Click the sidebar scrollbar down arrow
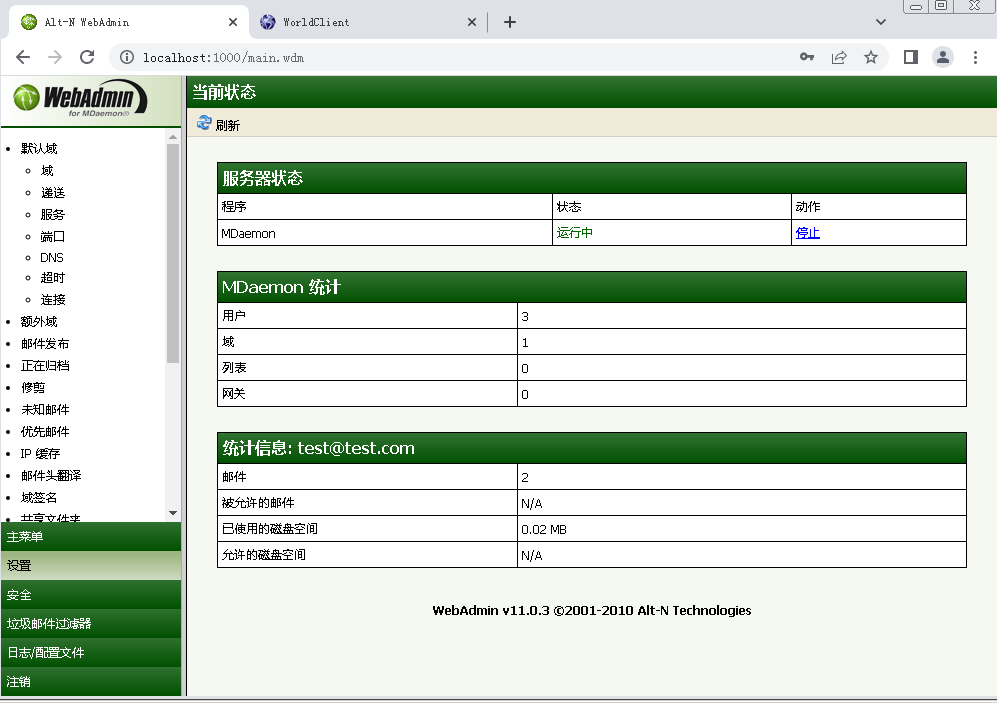Screen dimensions: 997x703 tap(173, 513)
